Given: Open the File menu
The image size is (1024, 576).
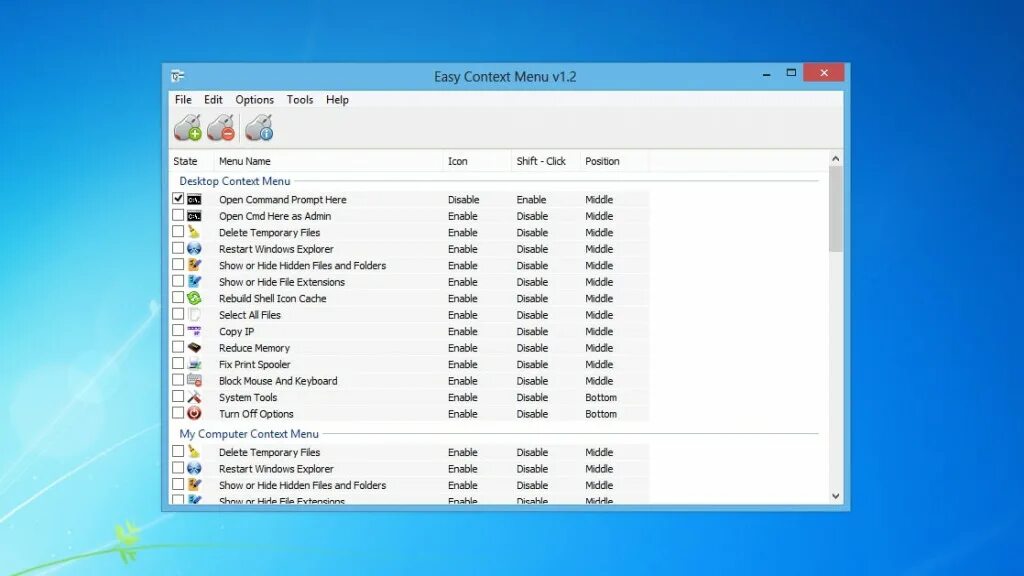Looking at the screenshot, I should click(x=183, y=99).
